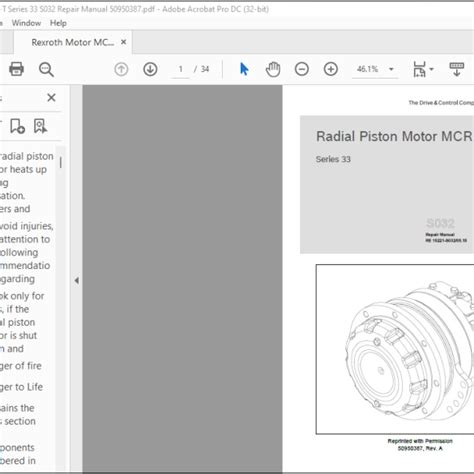Open the fit page options dropdown arrow

click(432, 69)
